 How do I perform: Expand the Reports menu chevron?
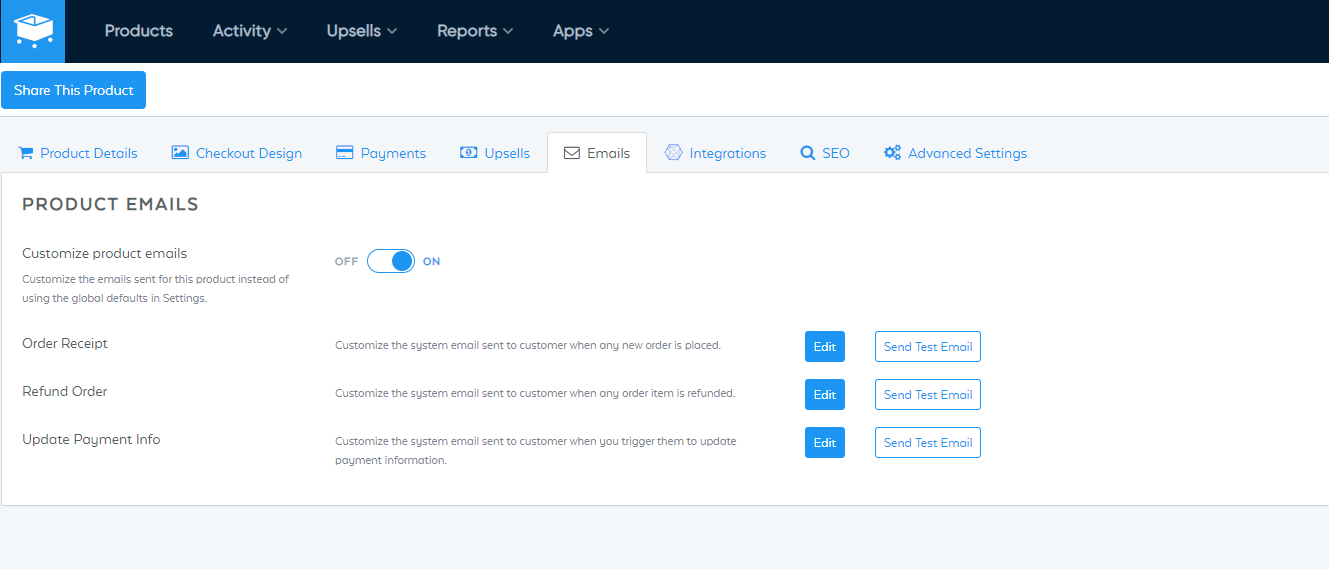(x=508, y=31)
